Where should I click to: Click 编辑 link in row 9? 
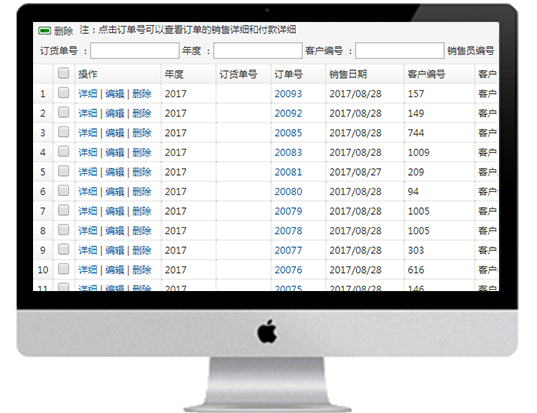tap(114, 250)
